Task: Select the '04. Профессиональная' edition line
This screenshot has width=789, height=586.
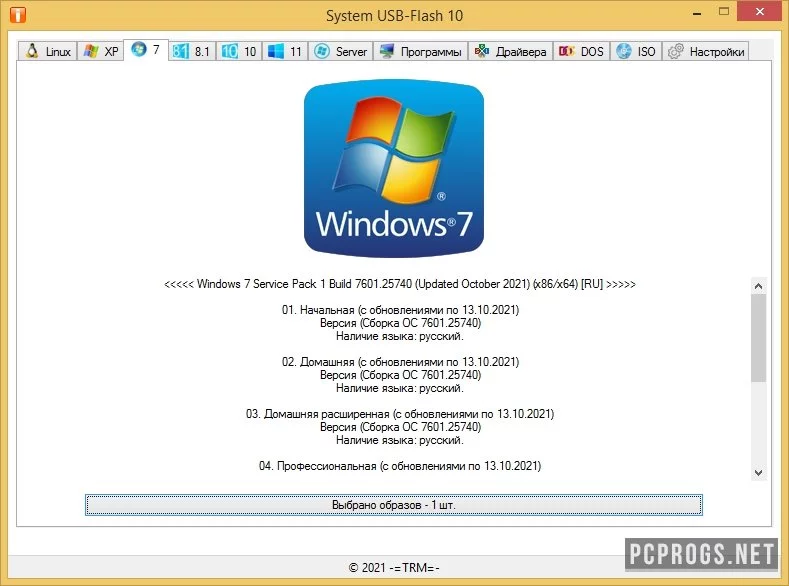Action: 400,466
